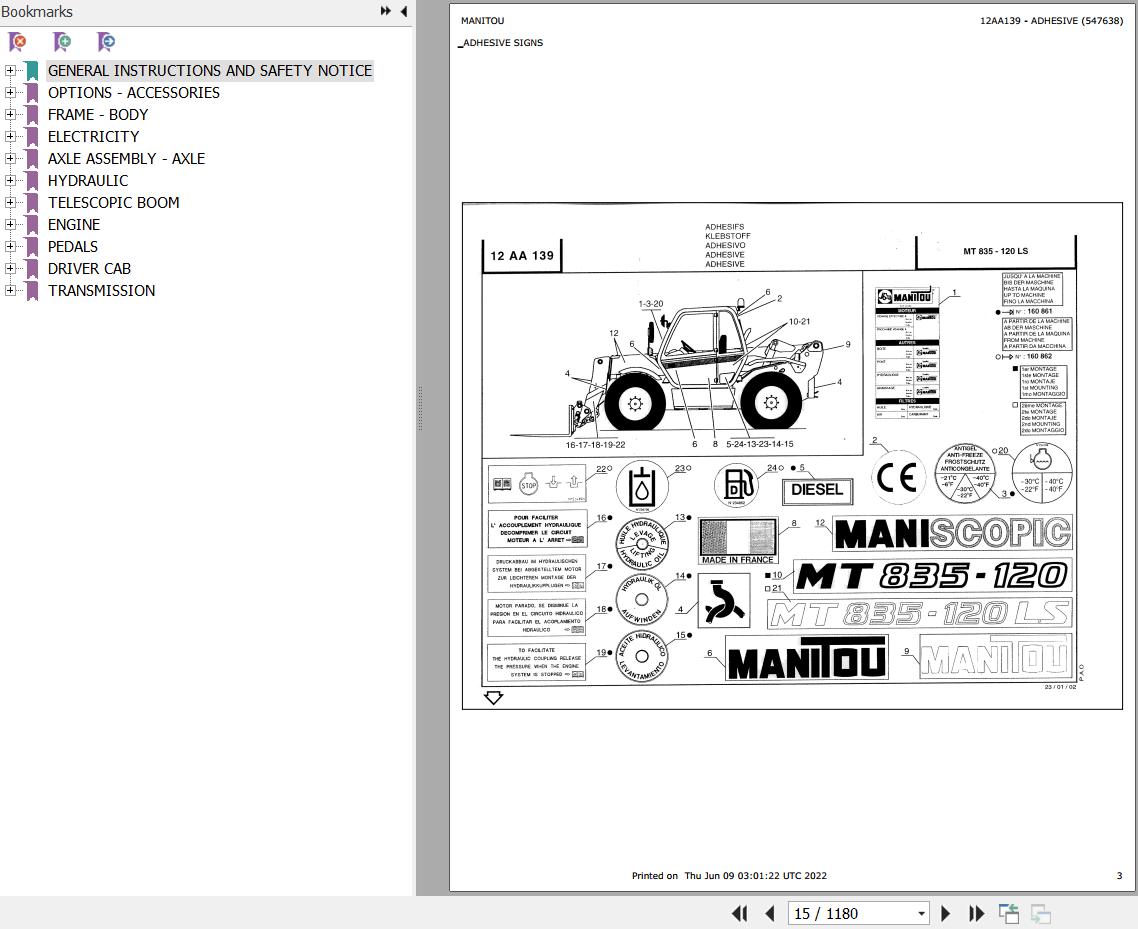Screen dimensions: 1138x929
Task: Go to the next page
Action: (945, 913)
